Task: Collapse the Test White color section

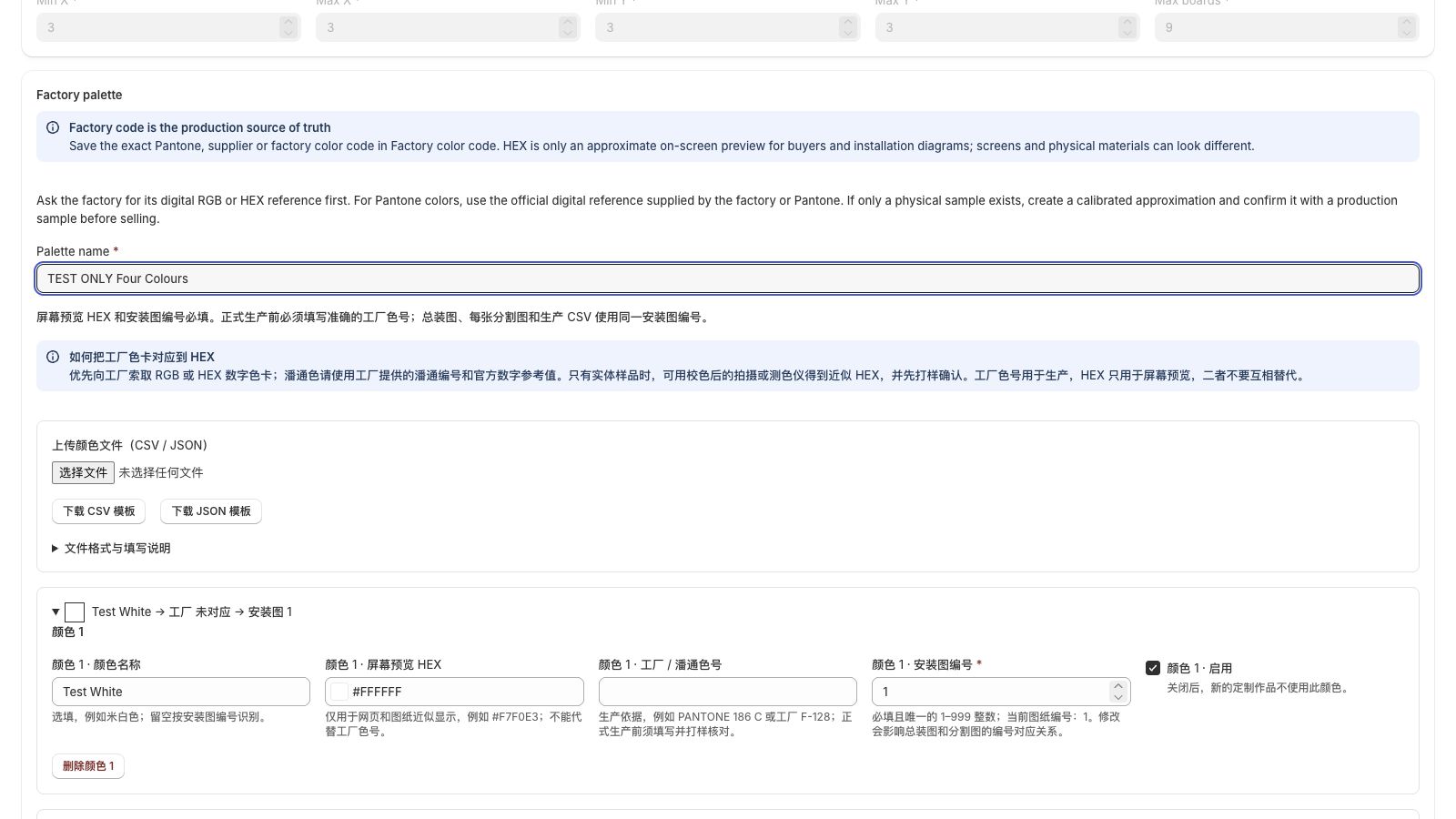Action: (x=56, y=612)
